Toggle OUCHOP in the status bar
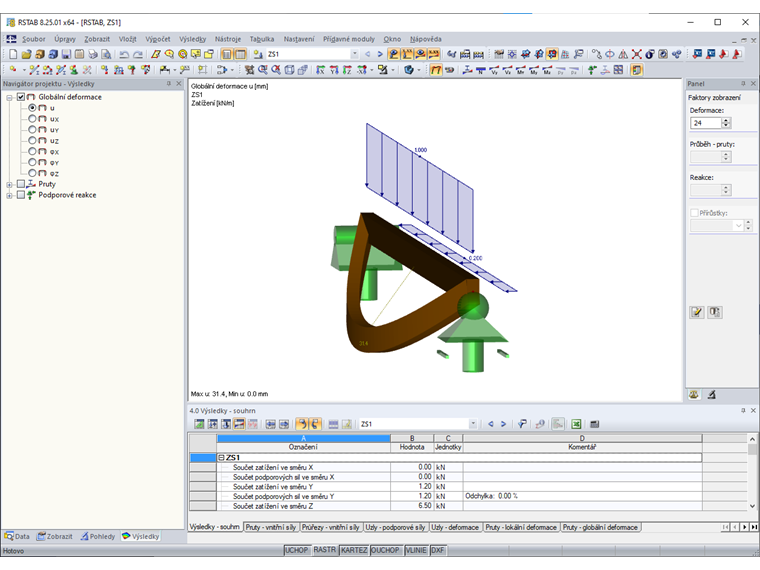 click(x=386, y=551)
